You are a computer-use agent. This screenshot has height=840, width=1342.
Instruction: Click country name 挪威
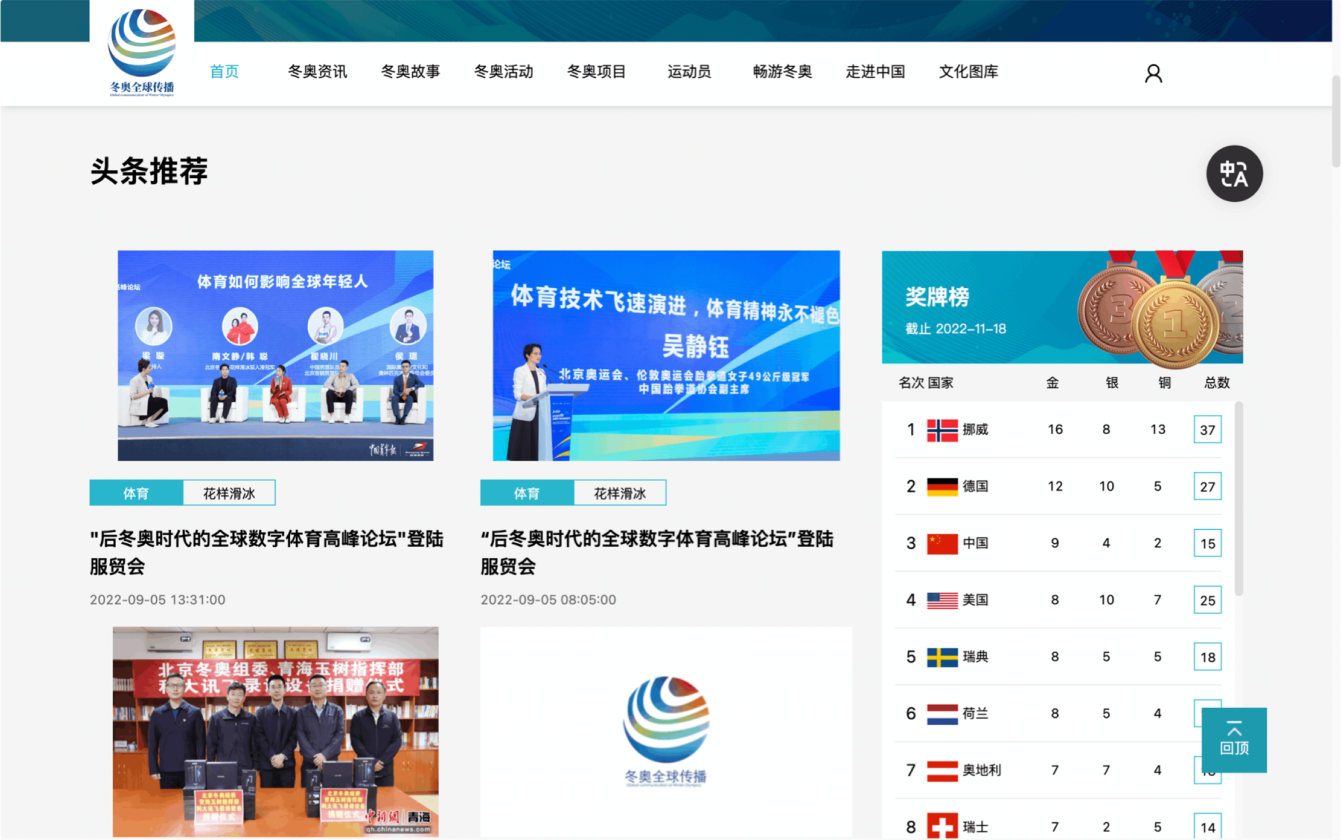point(975,430)
